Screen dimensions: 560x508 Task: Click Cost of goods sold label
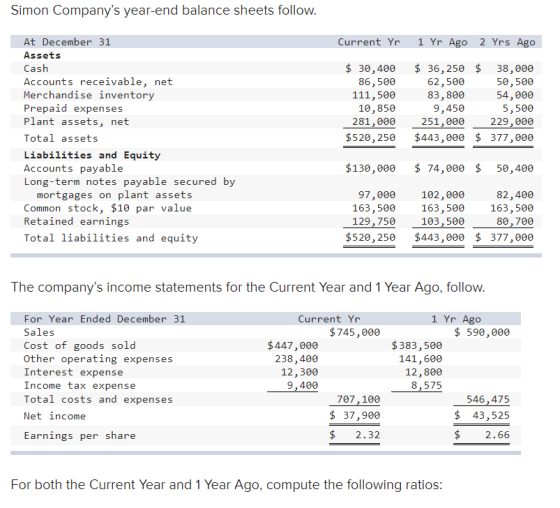[80, 345]
